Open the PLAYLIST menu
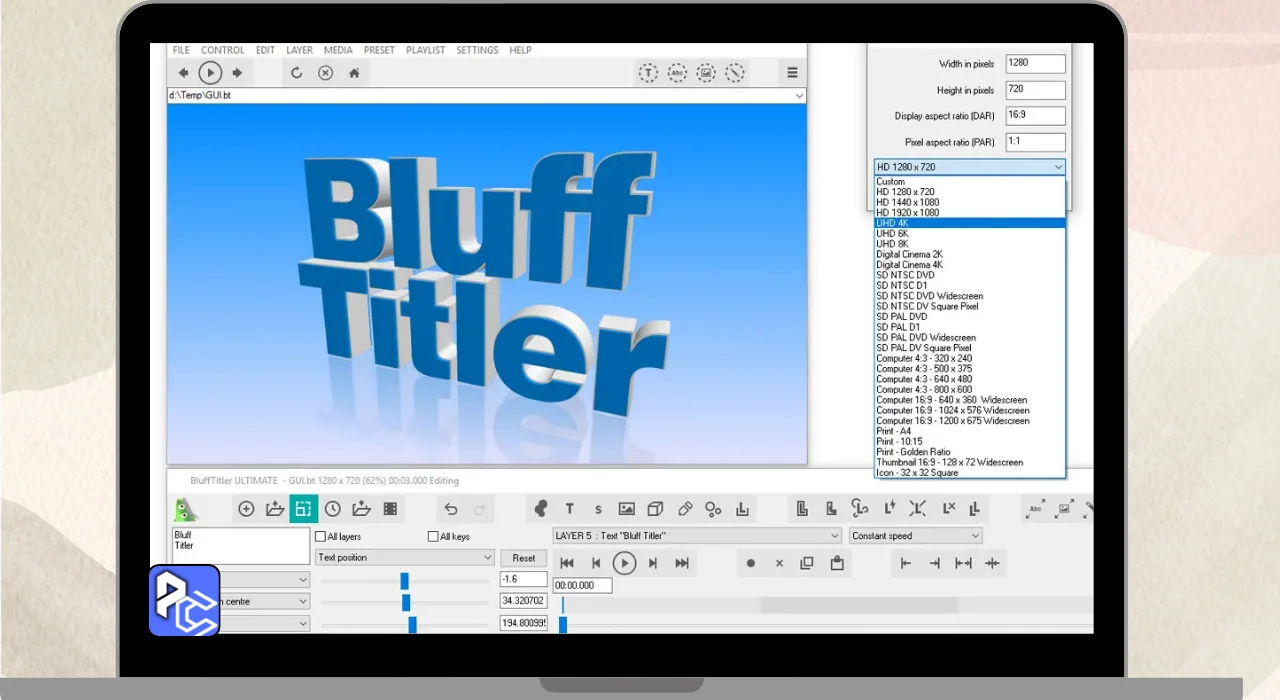This screenshot has width=1280, height=700. click(x=426, y=50)
